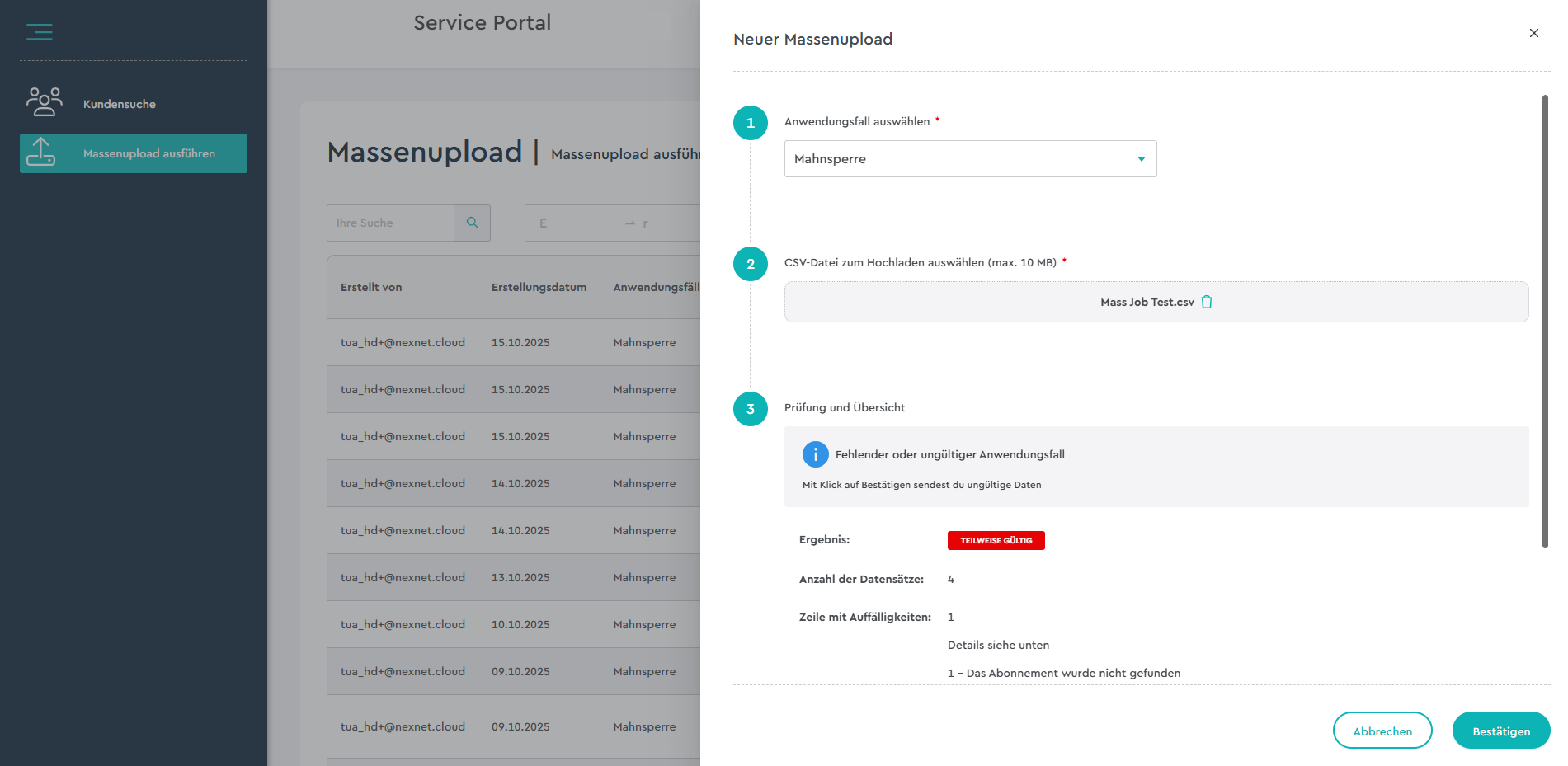Click the step 1 circle indicator

(x=750, y=123)
